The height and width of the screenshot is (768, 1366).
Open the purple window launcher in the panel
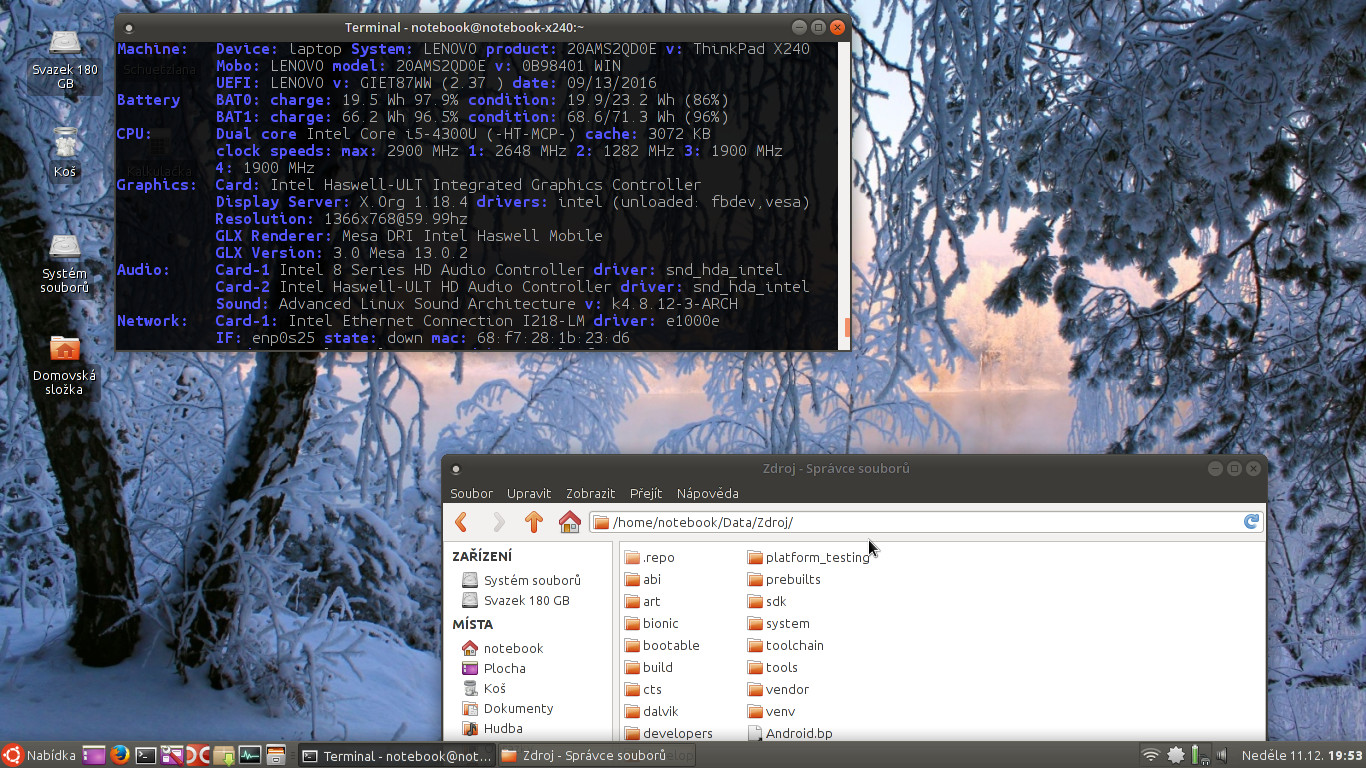pyautogui.click(x=93, y=755)
